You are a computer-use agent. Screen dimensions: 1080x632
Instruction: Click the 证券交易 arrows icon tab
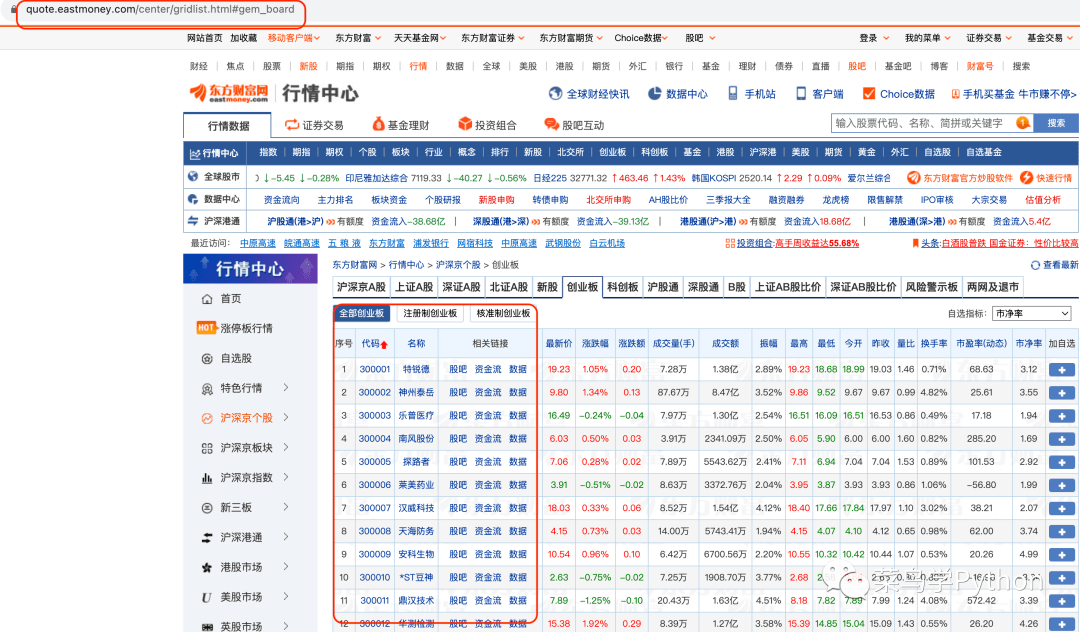pos(292,125)
